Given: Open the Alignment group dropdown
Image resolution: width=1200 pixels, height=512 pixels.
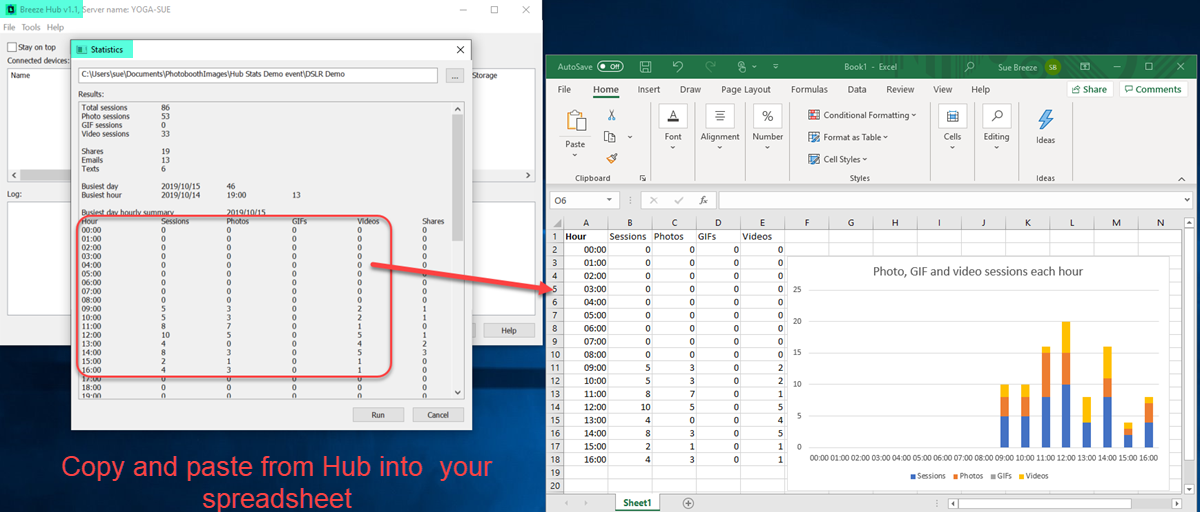Looking at the screenshot, I should (720, 126).
